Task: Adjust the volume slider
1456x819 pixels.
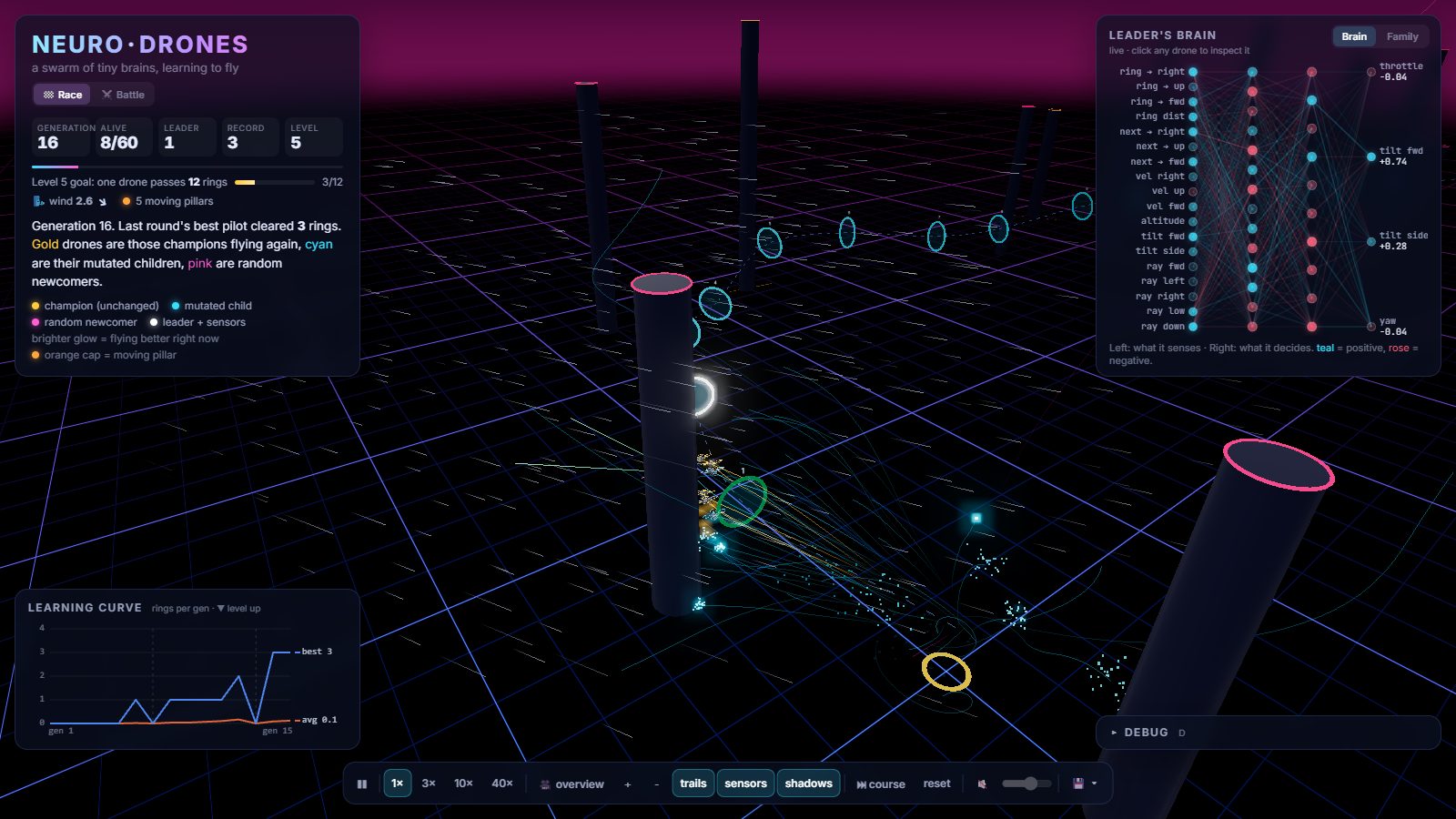Action: (x=1026, y=784)
